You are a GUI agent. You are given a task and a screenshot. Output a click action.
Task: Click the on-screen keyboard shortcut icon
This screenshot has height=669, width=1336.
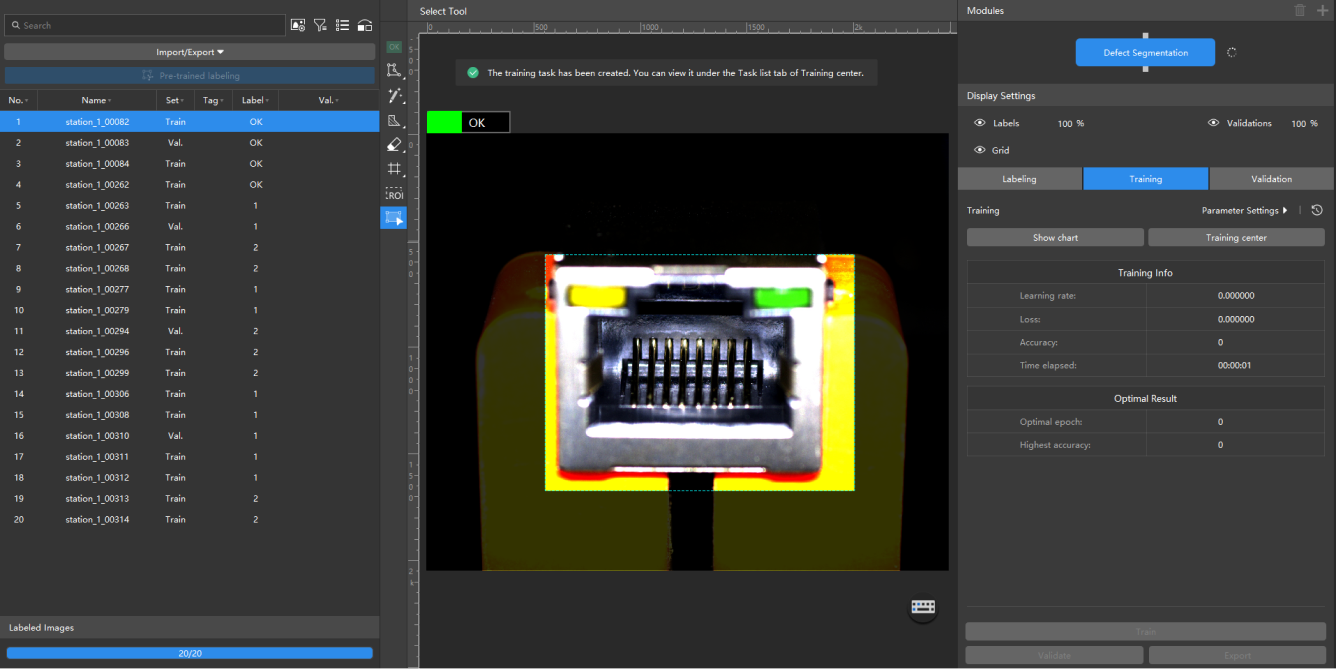[x=922, y=607]
